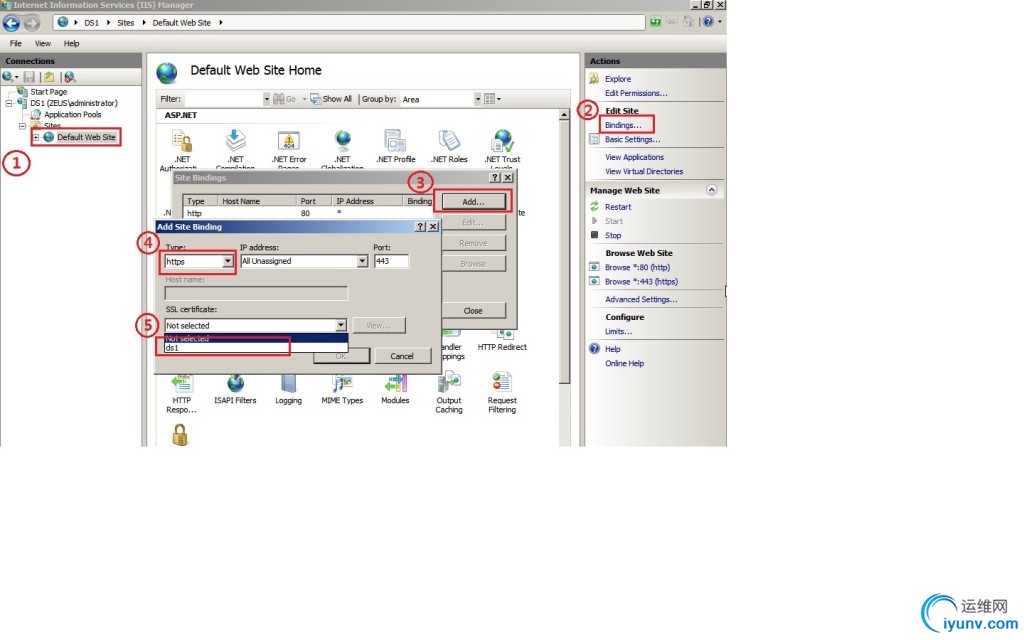
Task: Select the http port 80 binding row
Action: (308, 213)
